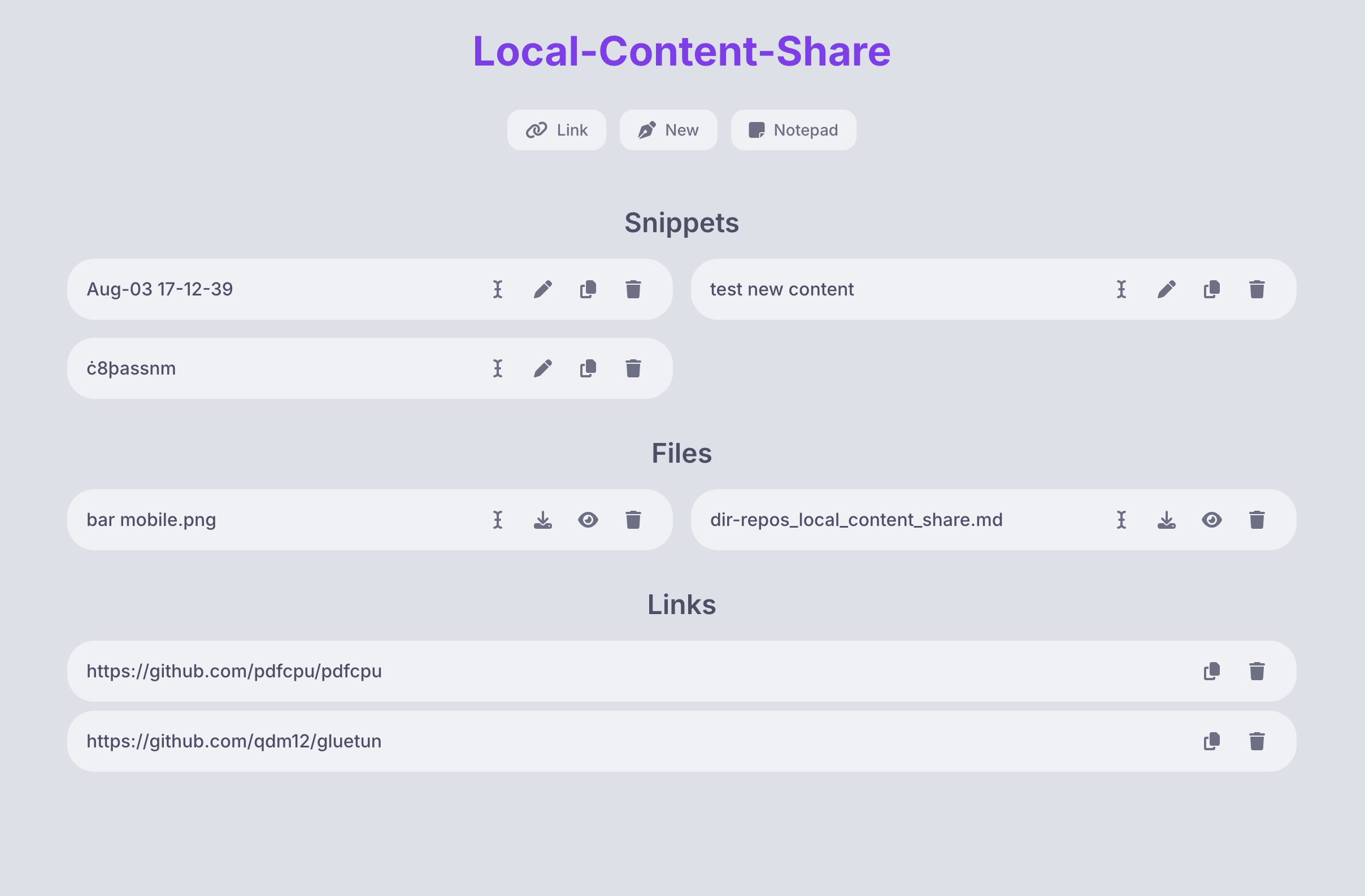Viewport: 1365px width, 896px height.
Task: Add a new link using the Link button
Action: click(x=557, y=129)
